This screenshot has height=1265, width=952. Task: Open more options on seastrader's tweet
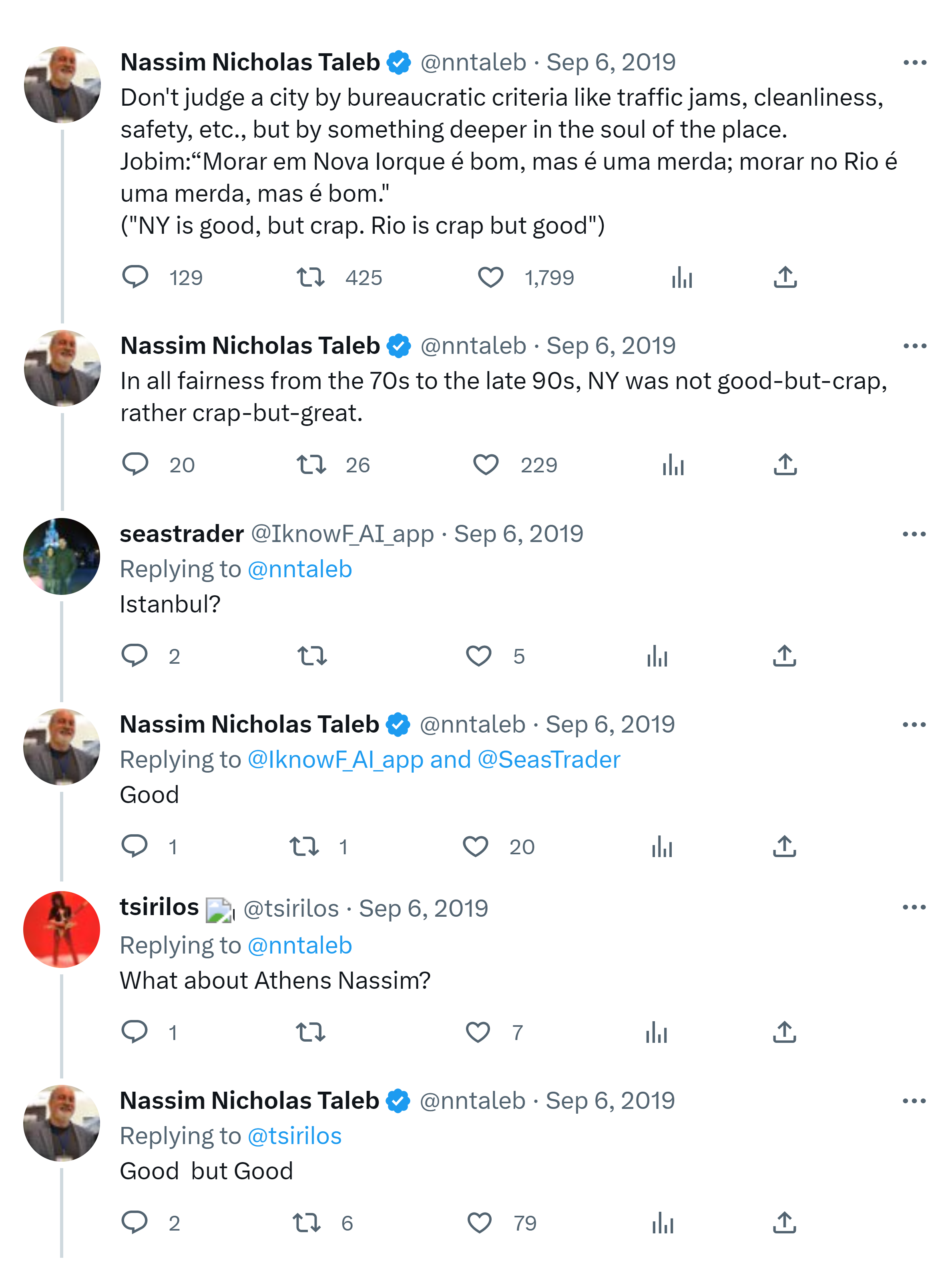pos(914,534)
